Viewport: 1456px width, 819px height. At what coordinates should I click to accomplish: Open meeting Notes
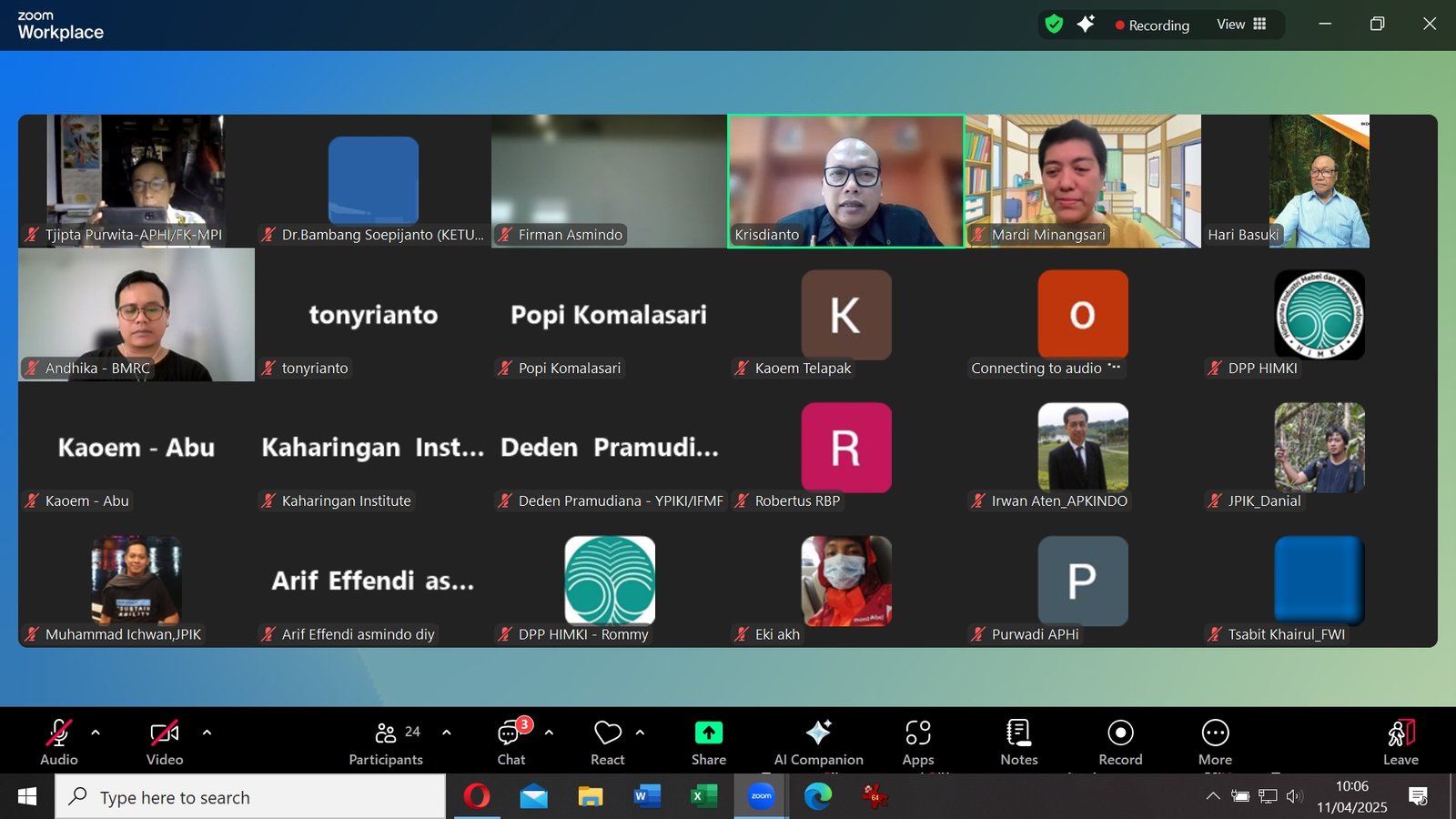tap(1019, 742)
